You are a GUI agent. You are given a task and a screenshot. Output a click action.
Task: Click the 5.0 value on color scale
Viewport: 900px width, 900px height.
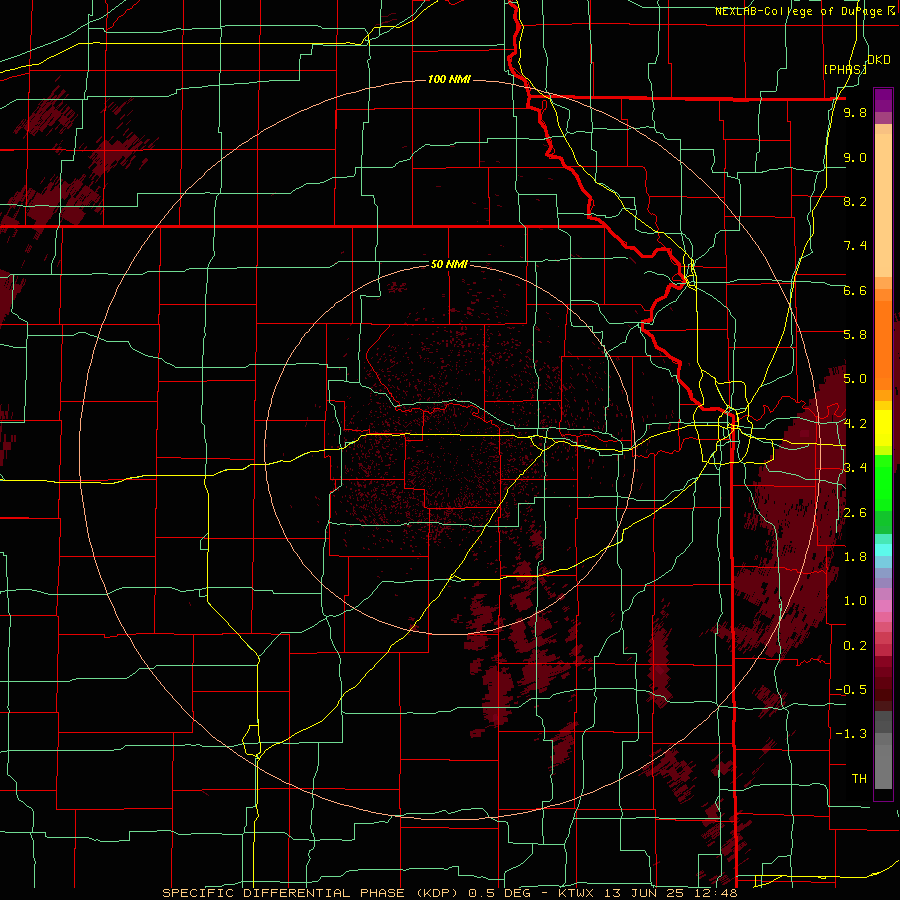click(x=855, y=379)
